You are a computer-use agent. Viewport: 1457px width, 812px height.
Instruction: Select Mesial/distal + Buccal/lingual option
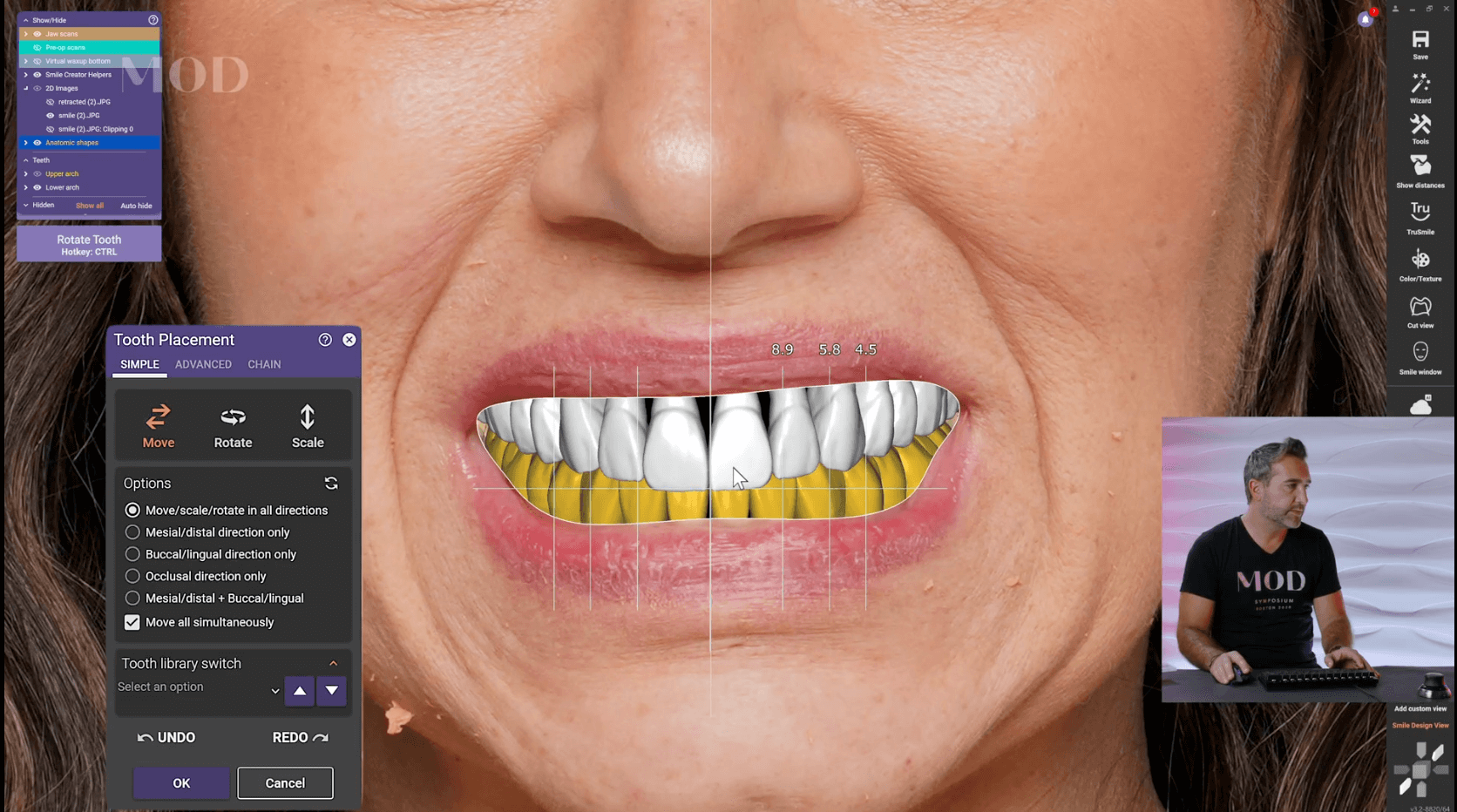132,599
